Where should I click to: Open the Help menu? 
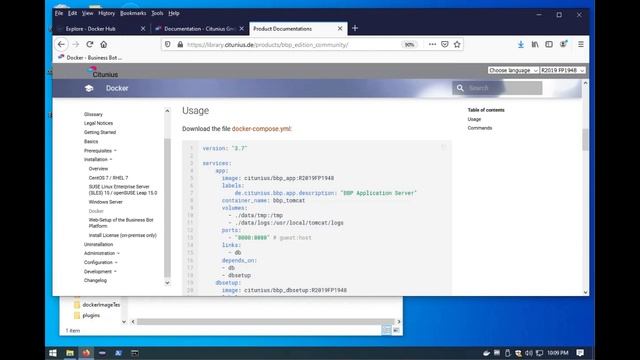[174, 13]
